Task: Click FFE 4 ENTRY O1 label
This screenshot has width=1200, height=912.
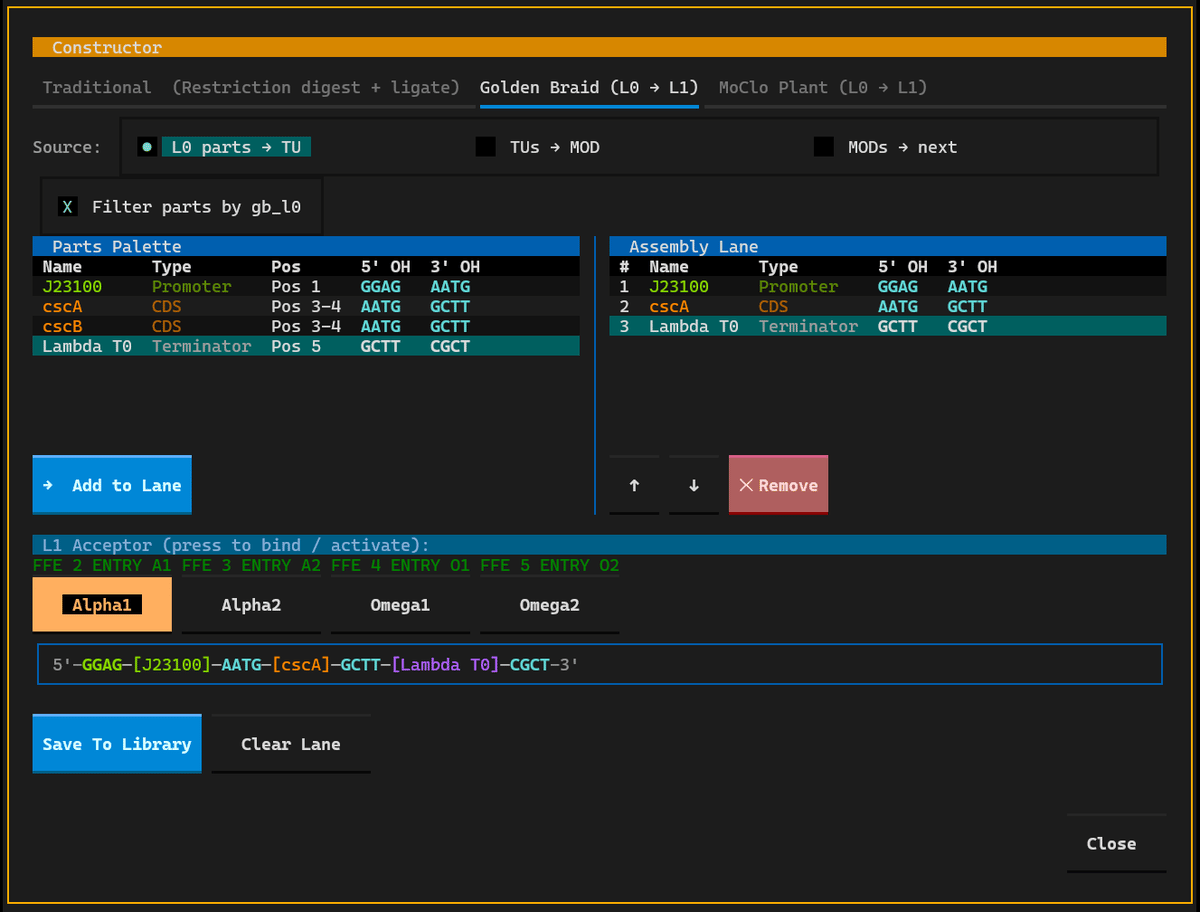Action: click(x=400, y=566)
